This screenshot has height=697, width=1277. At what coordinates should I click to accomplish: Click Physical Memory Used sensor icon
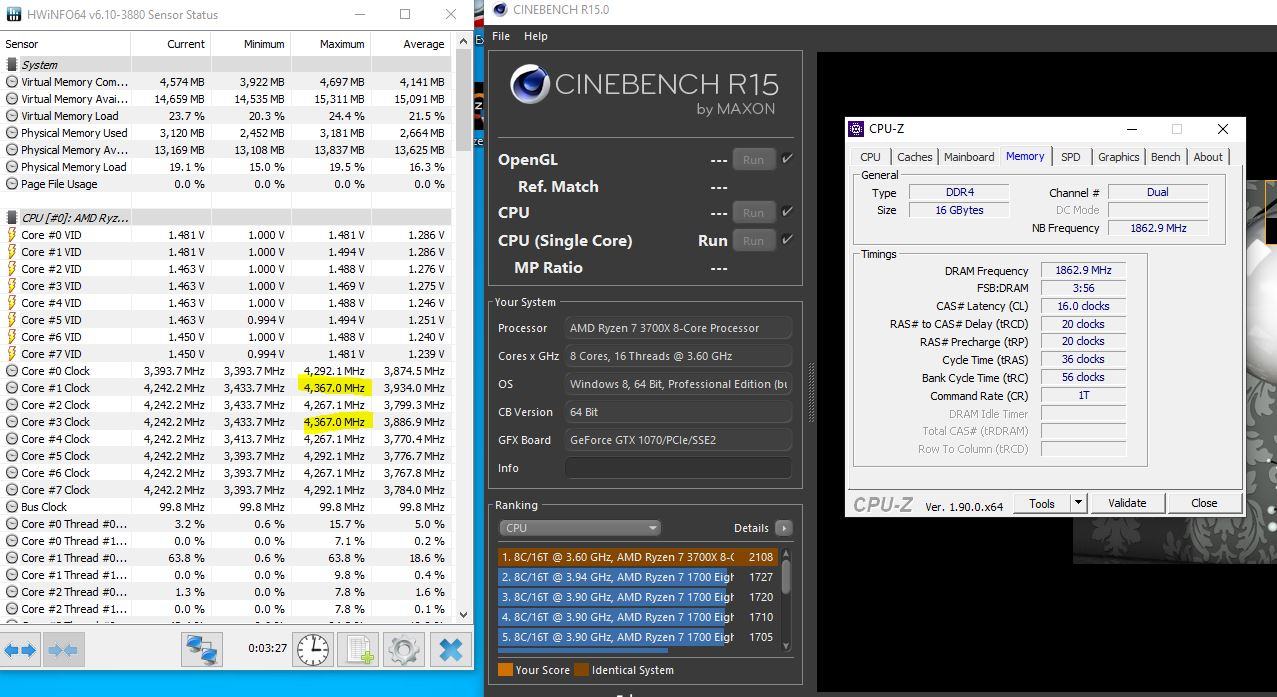pos(12,133)
